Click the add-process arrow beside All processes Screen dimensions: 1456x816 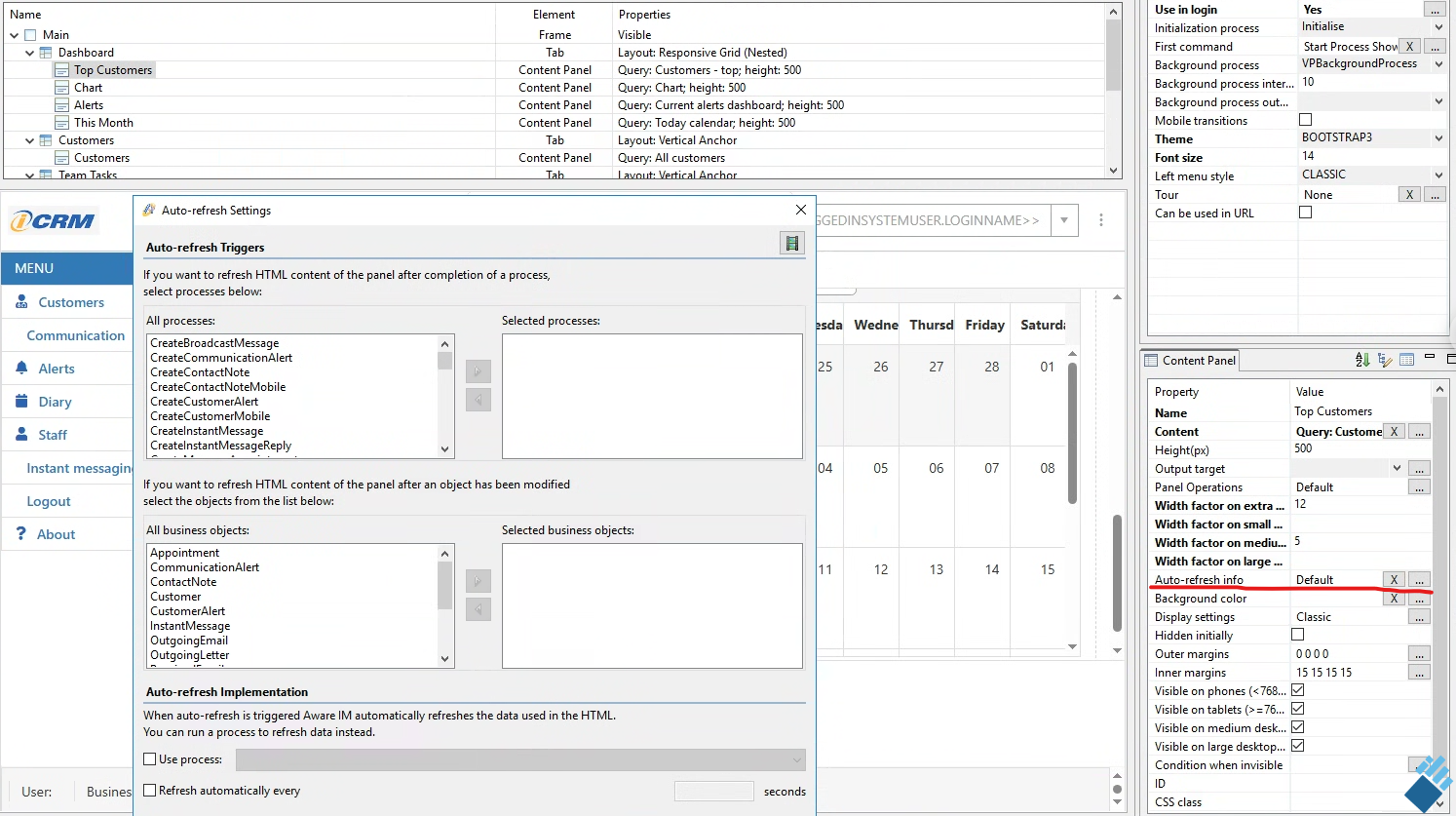pos(478,371)
